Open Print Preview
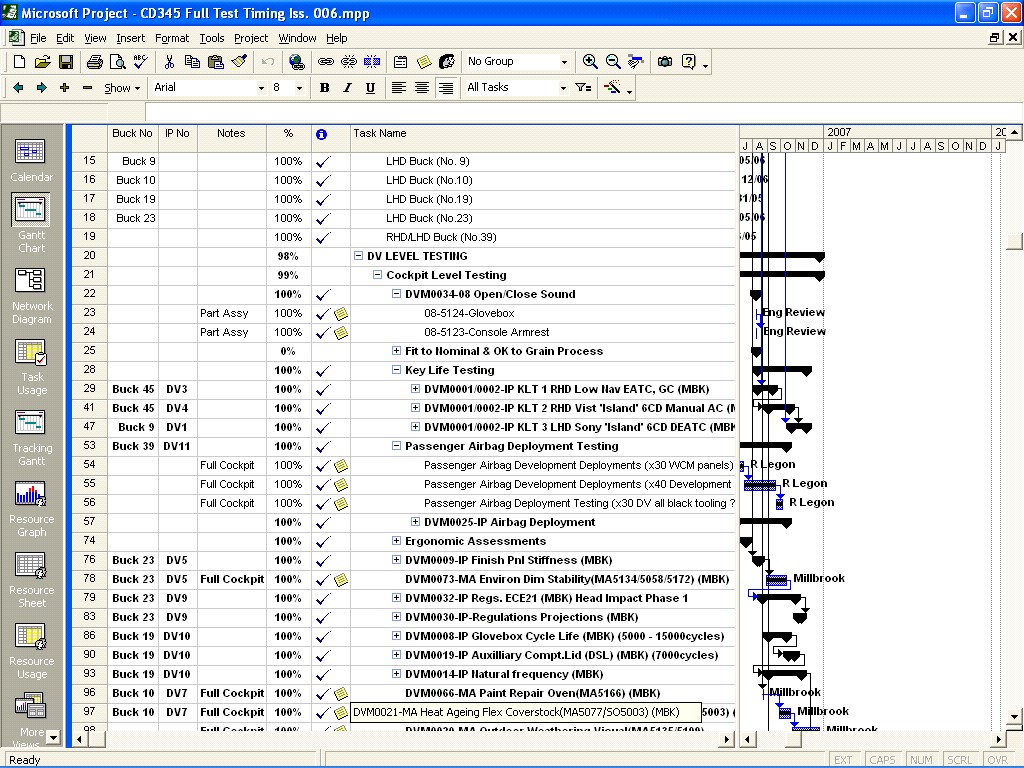Image resolution: width=1024 pixels, height=768 pixels. coord(118,61)
